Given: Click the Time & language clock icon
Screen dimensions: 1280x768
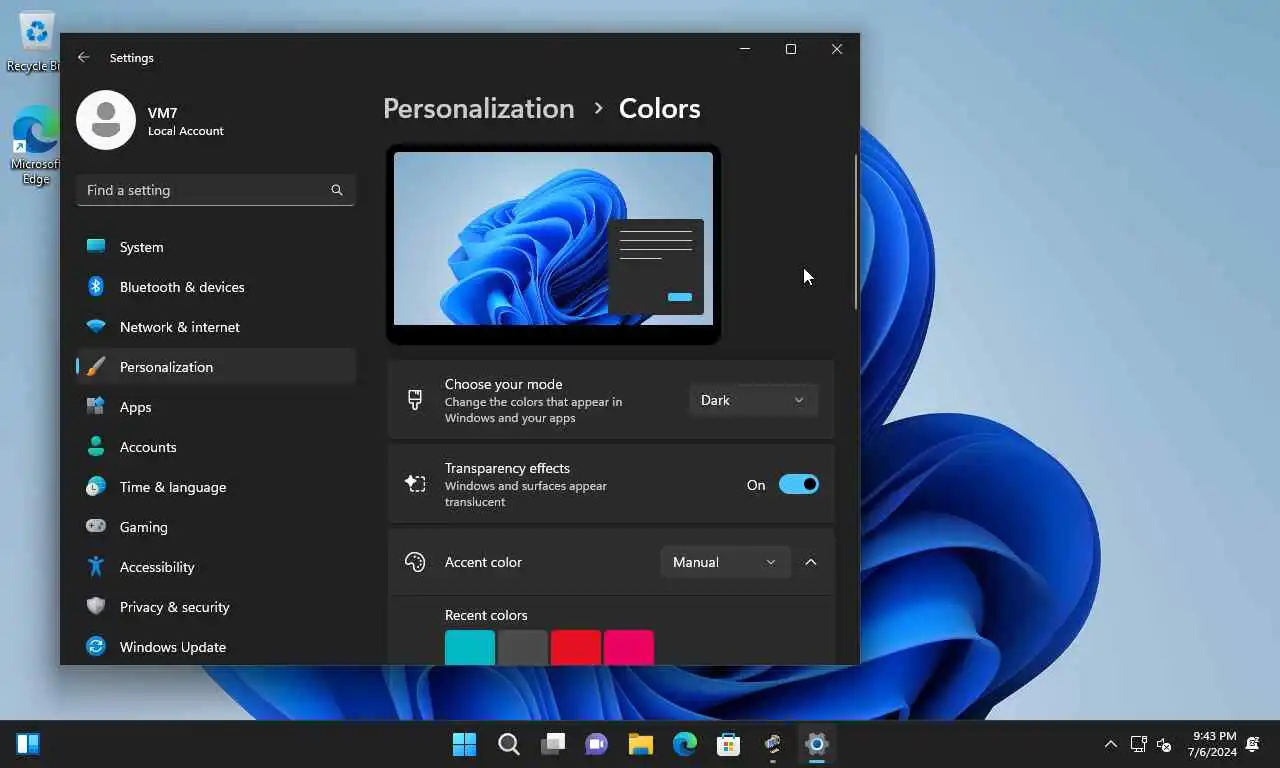Looking at the screenshot, I should tap(96, 487).
